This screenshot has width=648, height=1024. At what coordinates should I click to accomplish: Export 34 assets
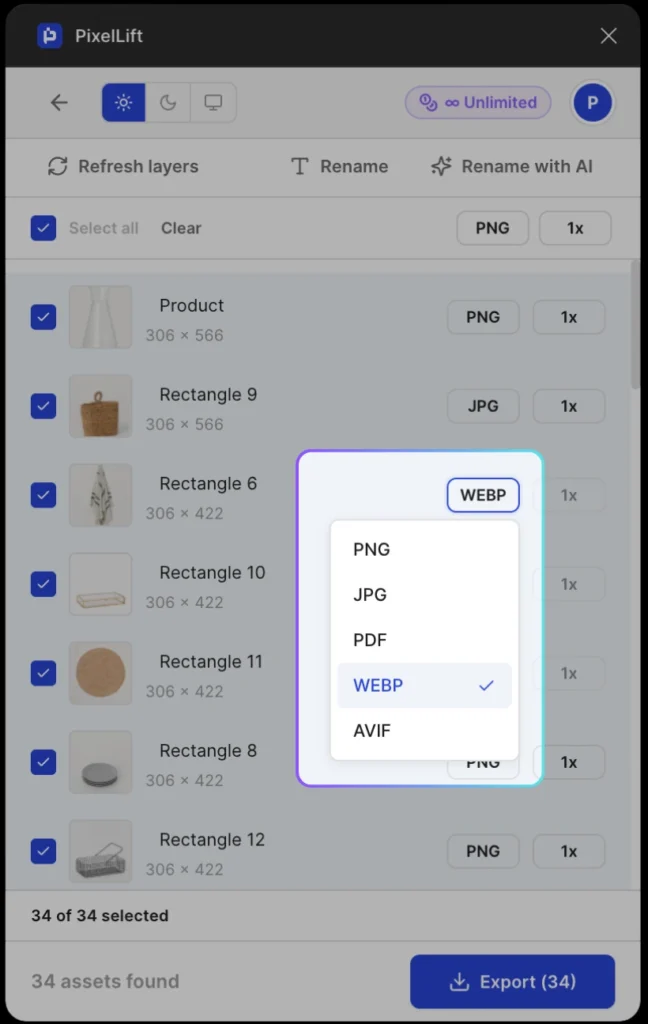tap(513, 982)
